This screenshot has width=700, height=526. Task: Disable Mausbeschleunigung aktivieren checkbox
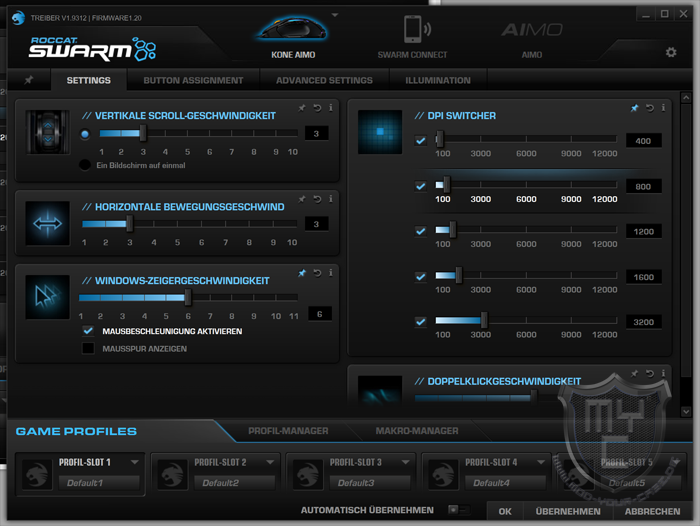pyautogui.click(x=88, y=331)
